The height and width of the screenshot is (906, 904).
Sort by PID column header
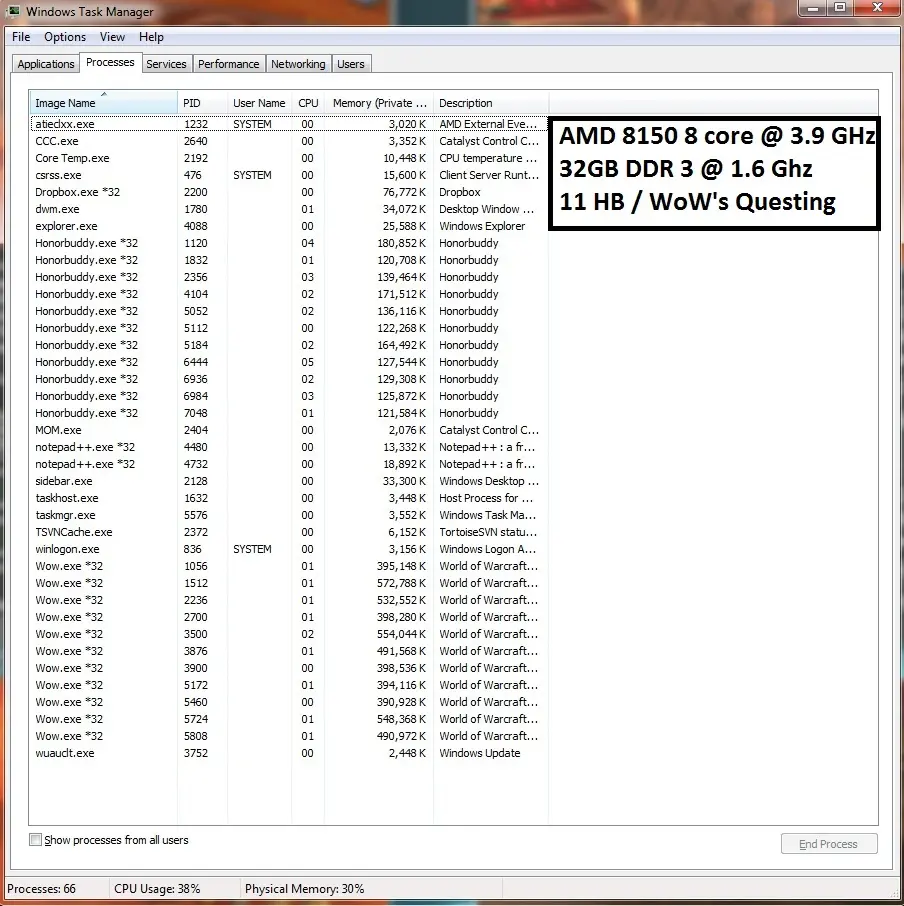(x=202, y=103)
